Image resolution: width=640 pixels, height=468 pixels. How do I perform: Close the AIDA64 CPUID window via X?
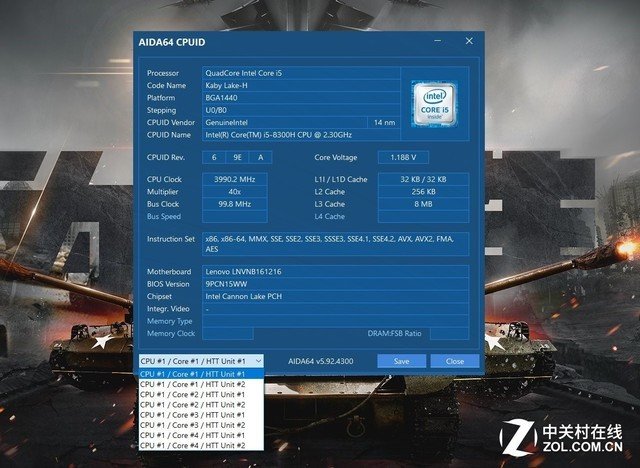tap(468, 42)
